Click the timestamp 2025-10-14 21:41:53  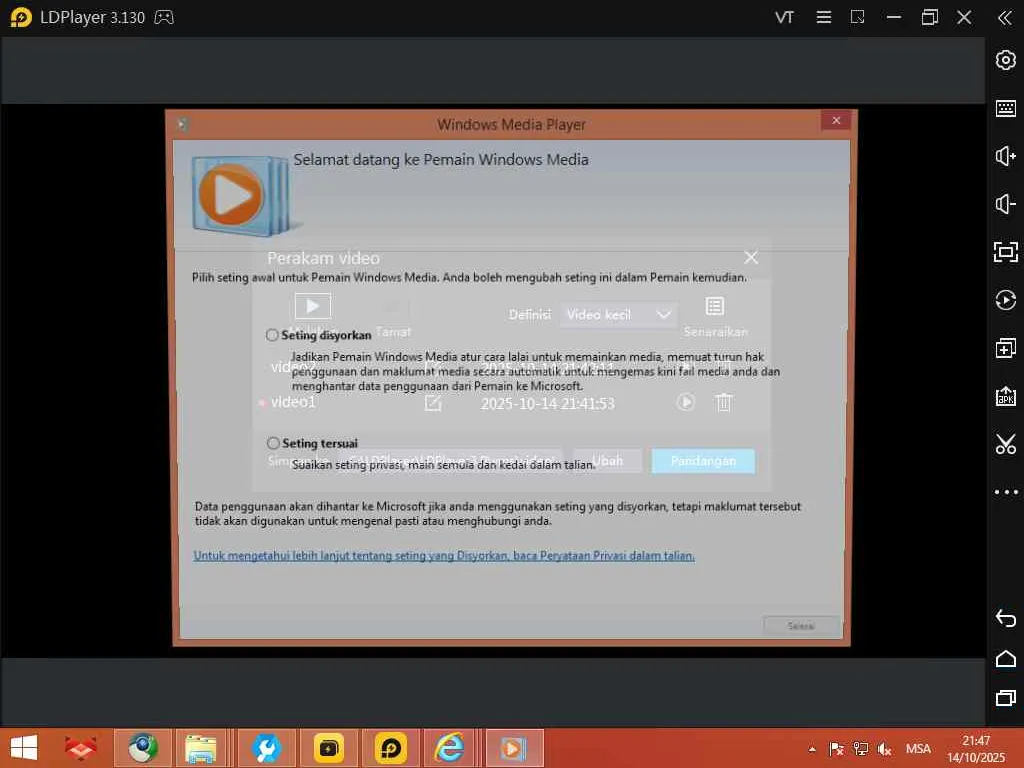tap(547, 404)
